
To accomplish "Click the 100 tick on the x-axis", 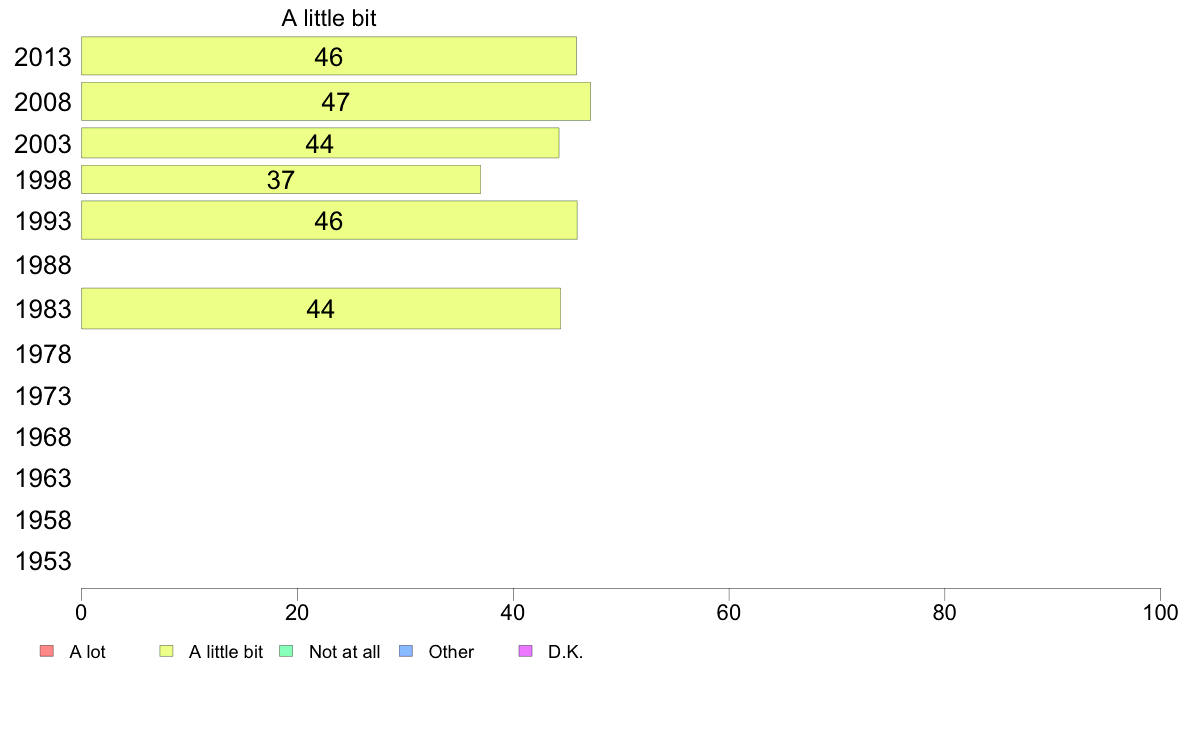I will tap(1160, 612).
